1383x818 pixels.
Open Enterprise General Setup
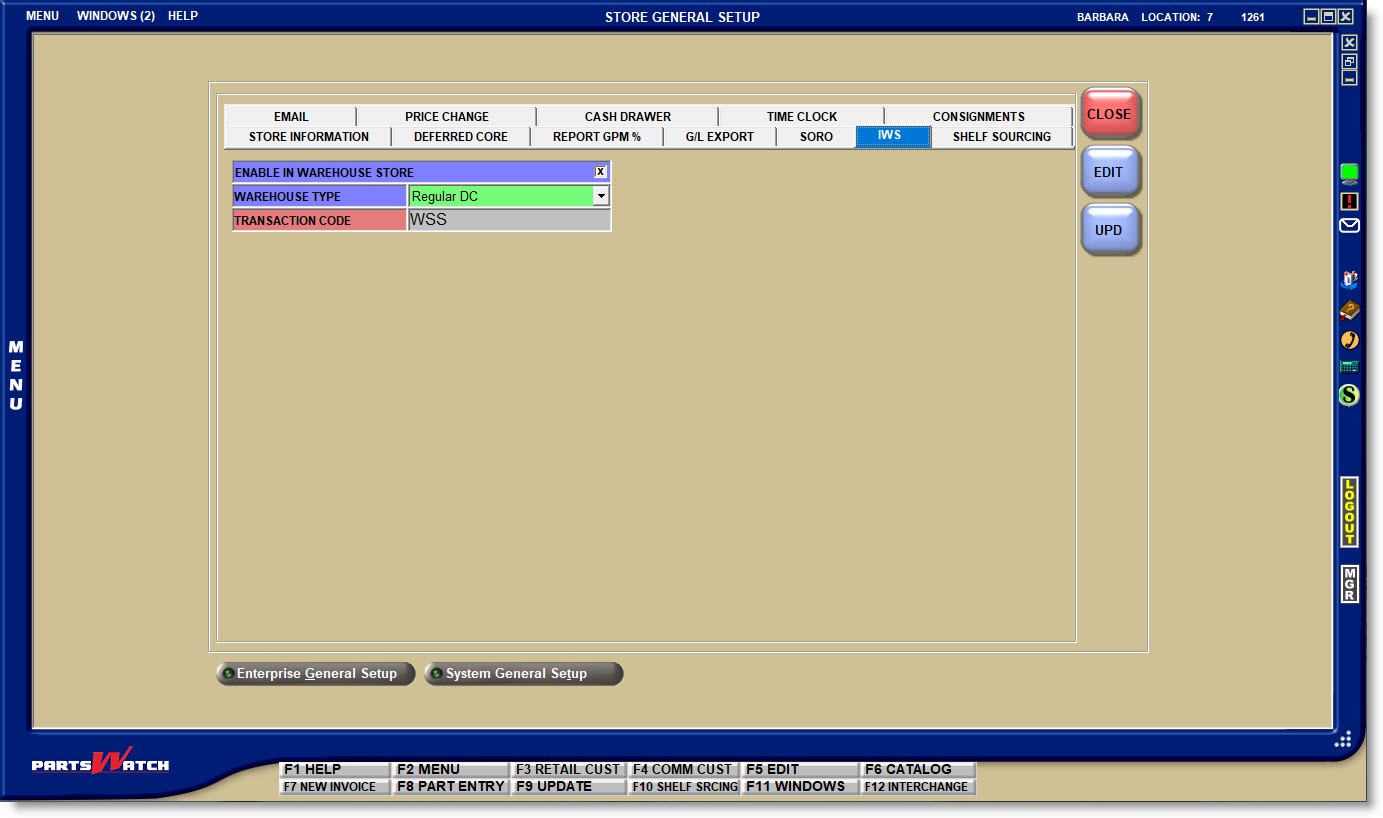pyautogui.click(x=315, y=673)
